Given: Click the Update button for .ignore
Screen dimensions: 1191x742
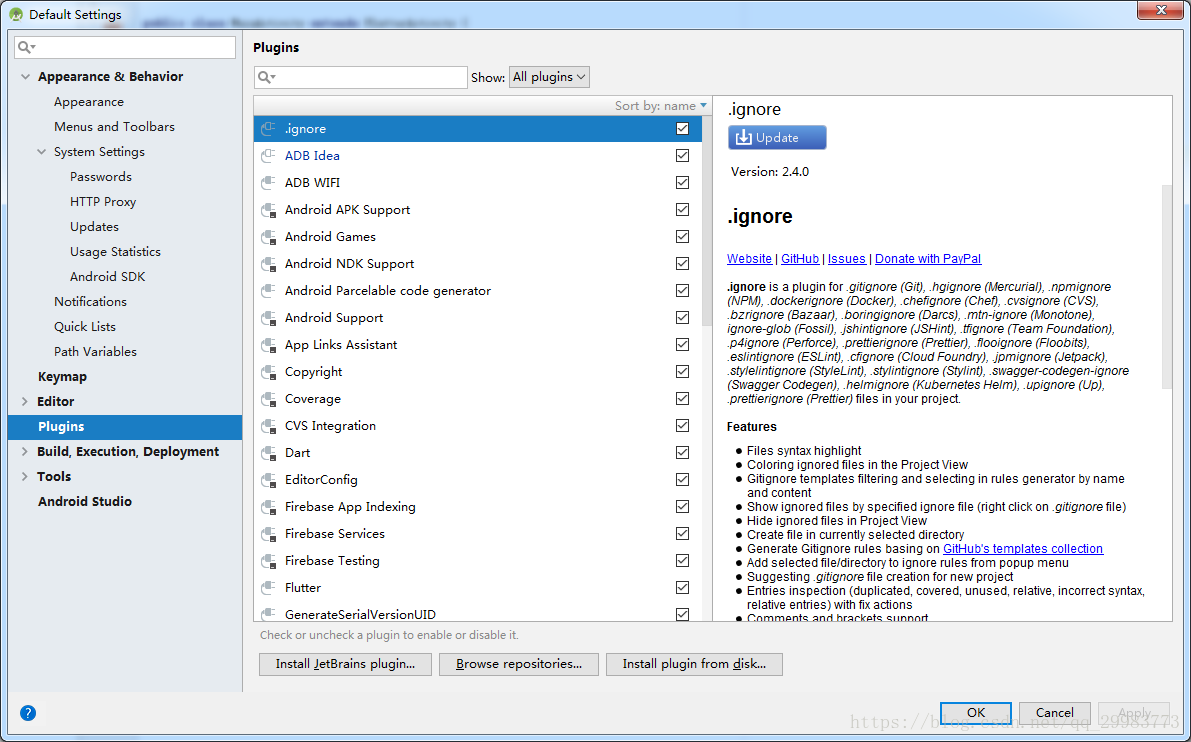Looking at the screenshot, I should [777, 137].
